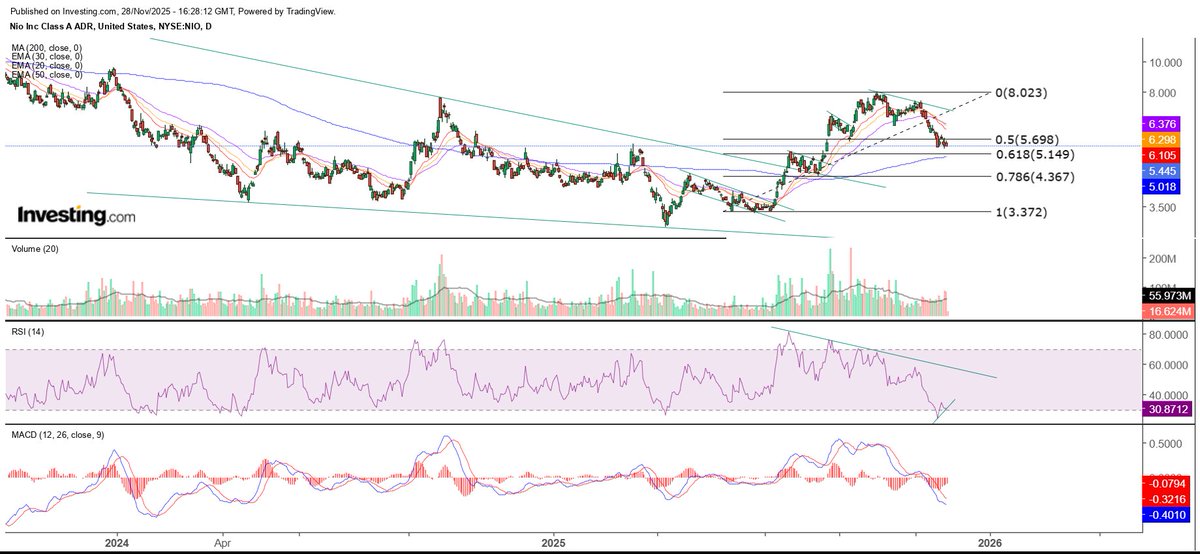Click the 10.000 price axis label

coord(1167,62)
